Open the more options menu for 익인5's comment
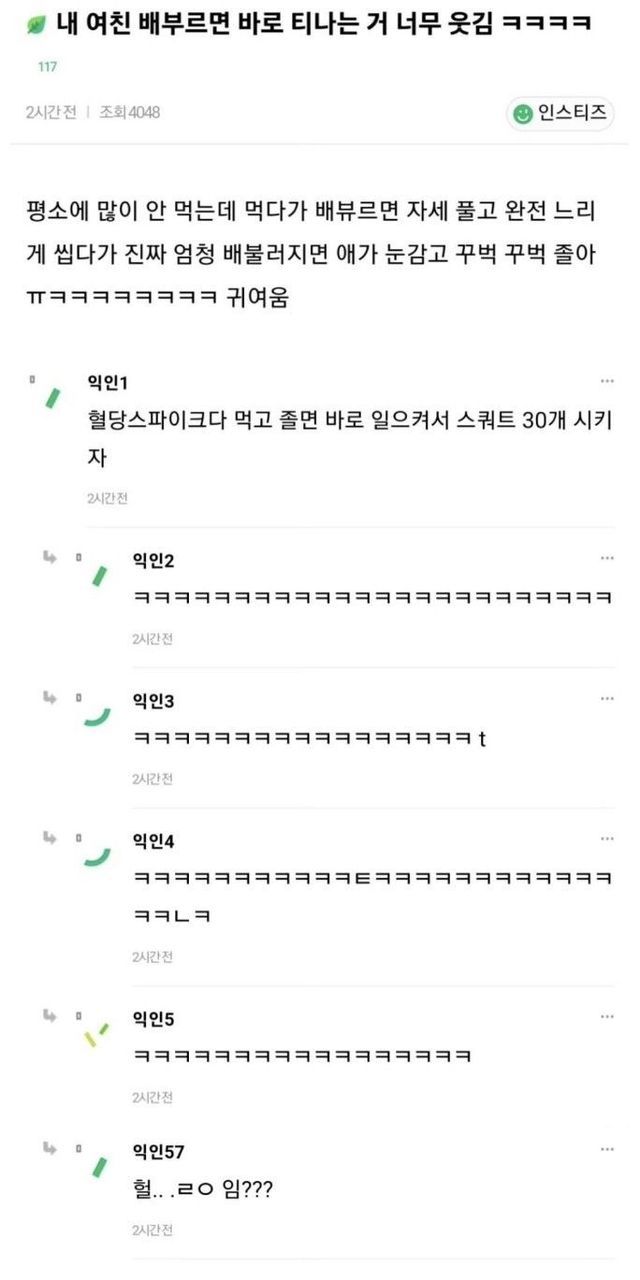The image size is (640, 1280). tap(607, 1016)
